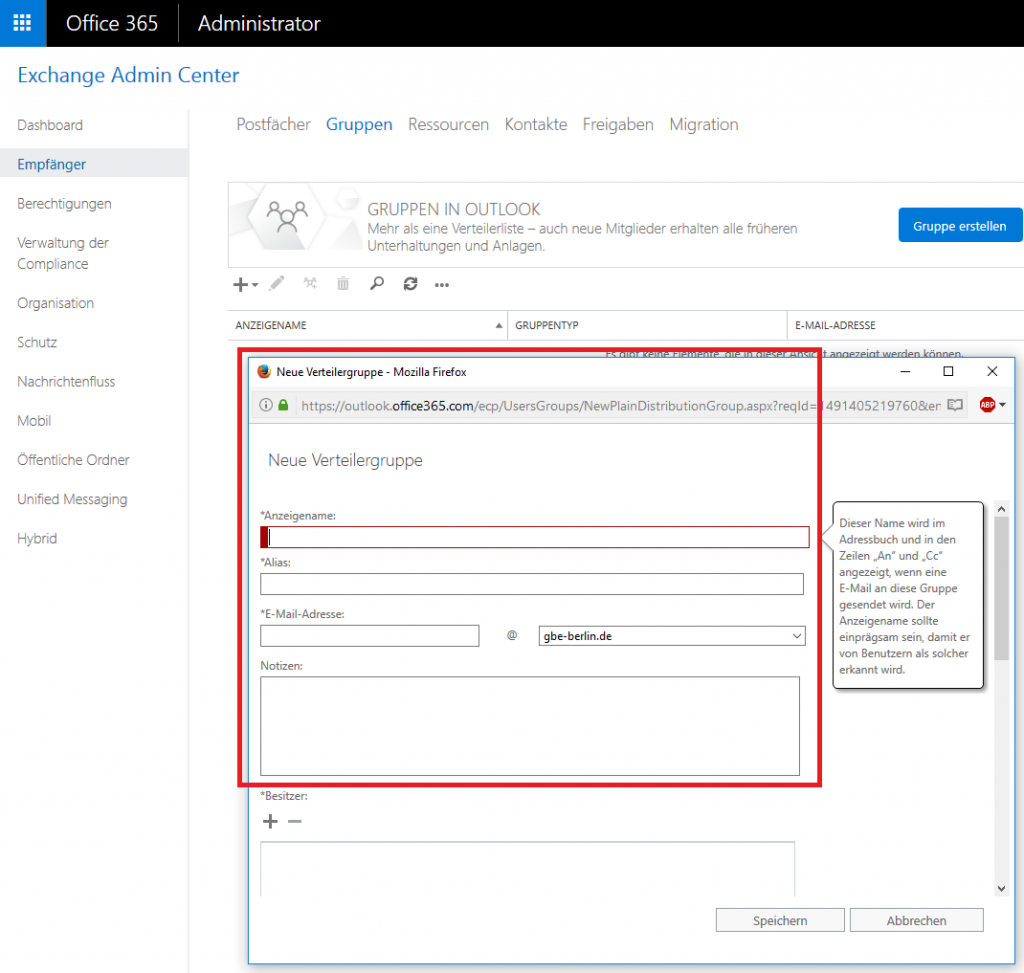
Task: Click the popup vertical scrollbar thumb
Action: click(x=1001, y=588)
